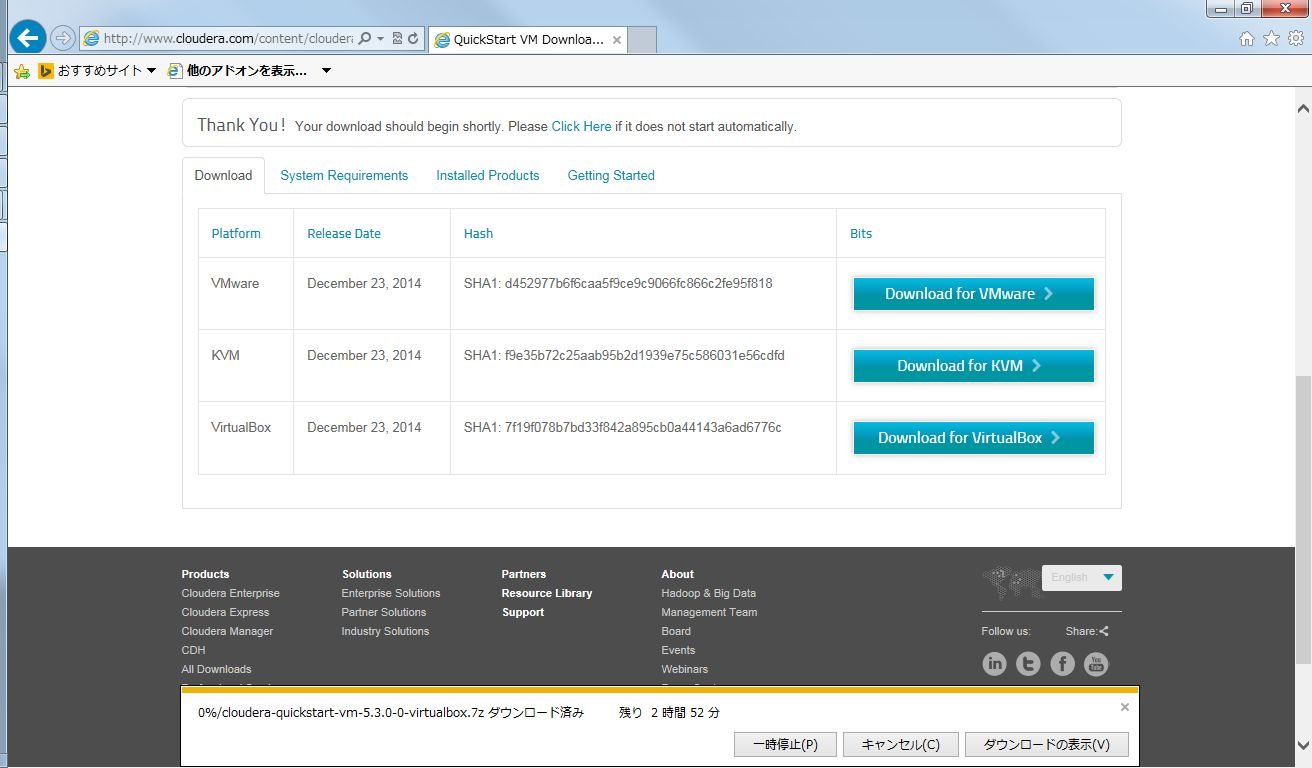Click the KVM SHA1 hash text
This screenshot has width=1312, height=768.
[624, 355]
